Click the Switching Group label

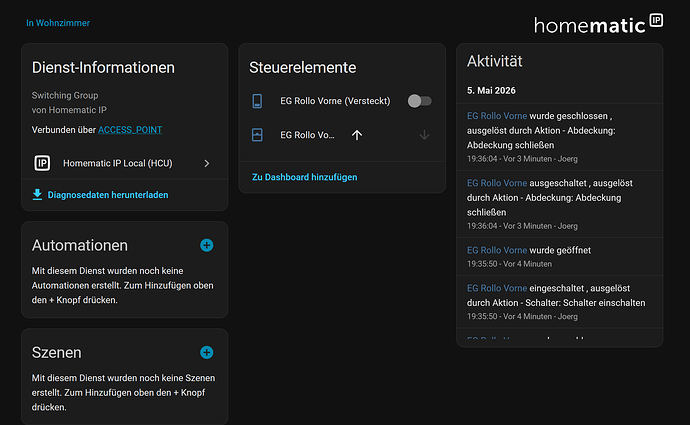pos(65,95)
